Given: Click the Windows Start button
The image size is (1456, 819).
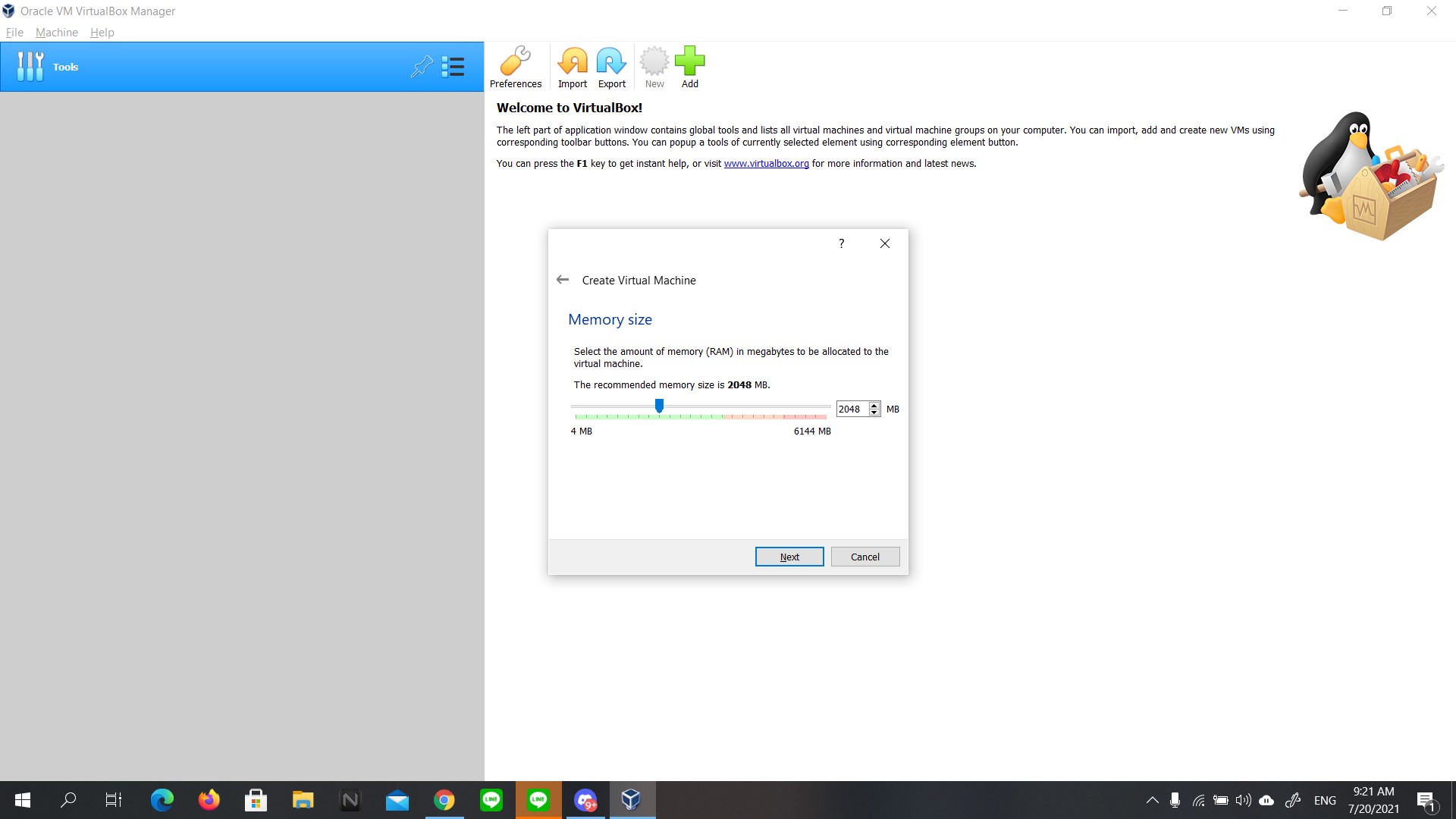Looking at the screenshot, I should (23, 800).
